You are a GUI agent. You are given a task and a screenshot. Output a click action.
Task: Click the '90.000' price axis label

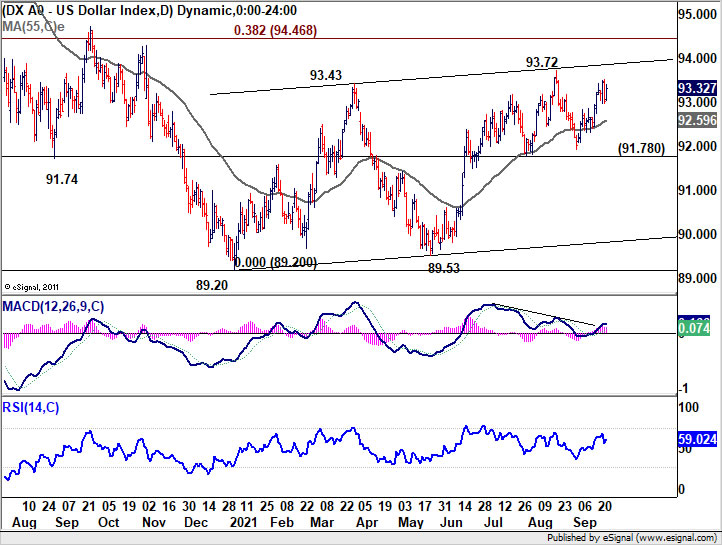[x=698, y=234]
